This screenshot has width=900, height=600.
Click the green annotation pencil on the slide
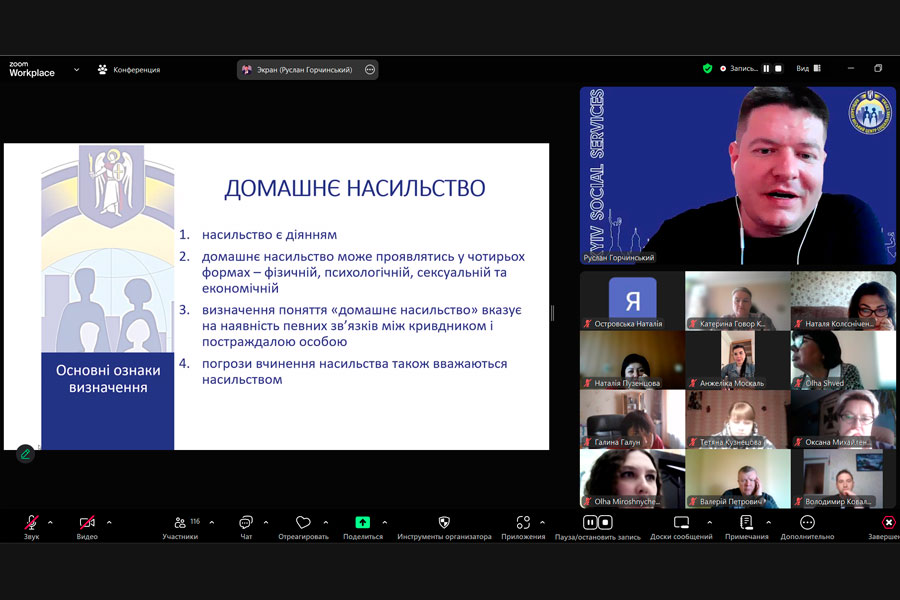click(25, 454)
